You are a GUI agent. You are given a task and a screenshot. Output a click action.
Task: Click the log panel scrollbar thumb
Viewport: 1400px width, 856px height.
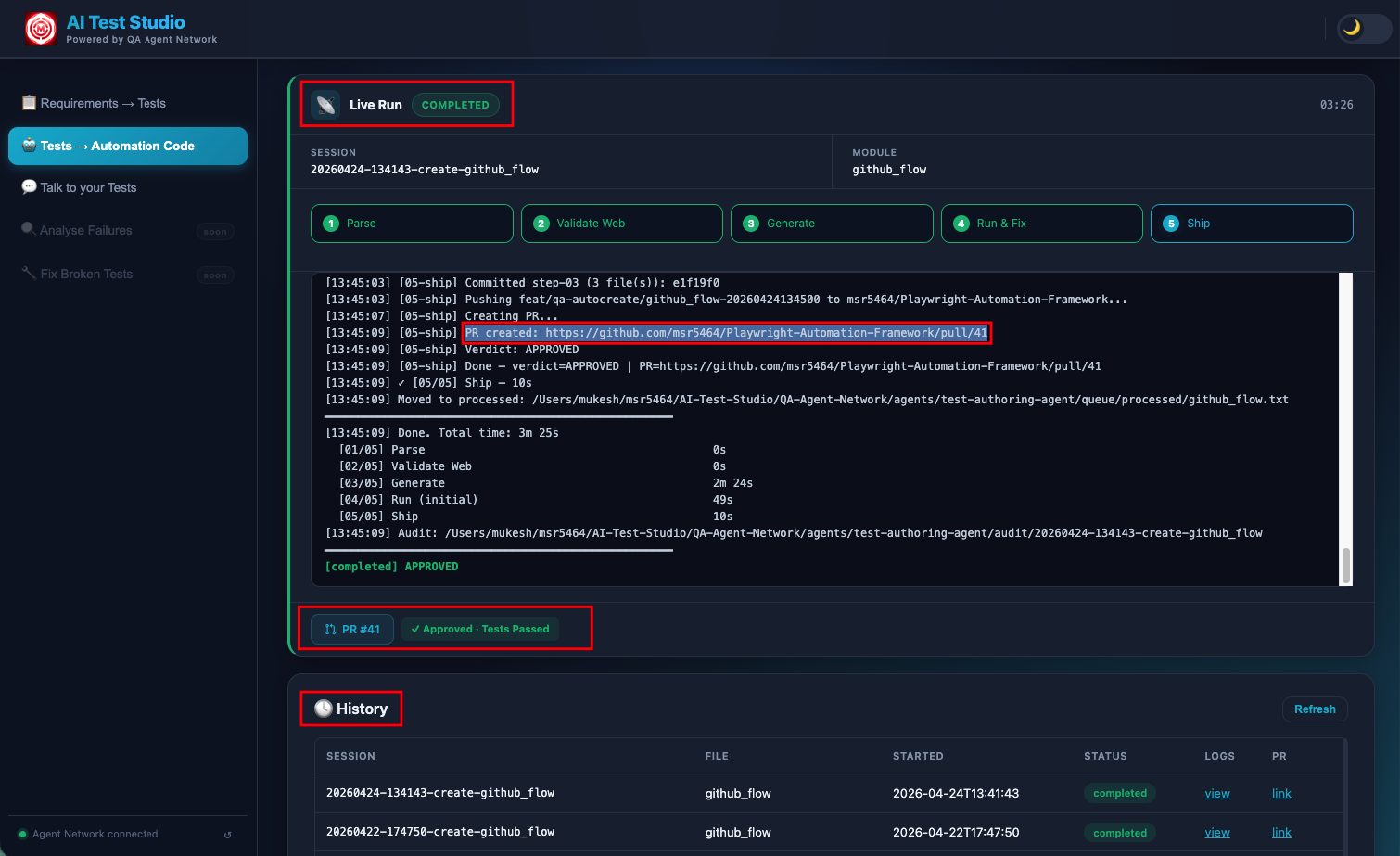[x=1346, y=566]
